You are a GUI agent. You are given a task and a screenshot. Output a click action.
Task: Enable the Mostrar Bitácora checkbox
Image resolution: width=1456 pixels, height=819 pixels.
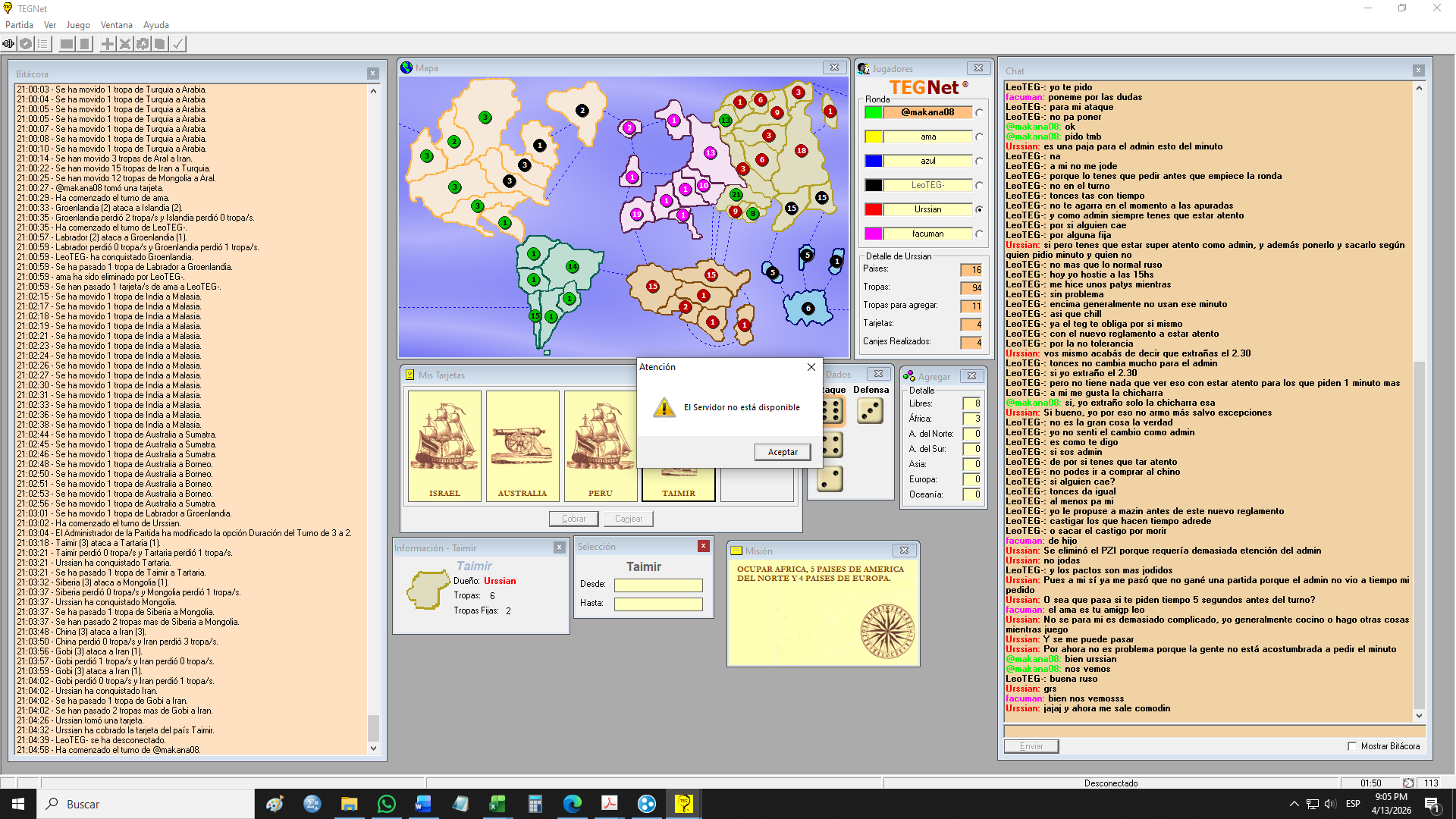click(1351, 746)
